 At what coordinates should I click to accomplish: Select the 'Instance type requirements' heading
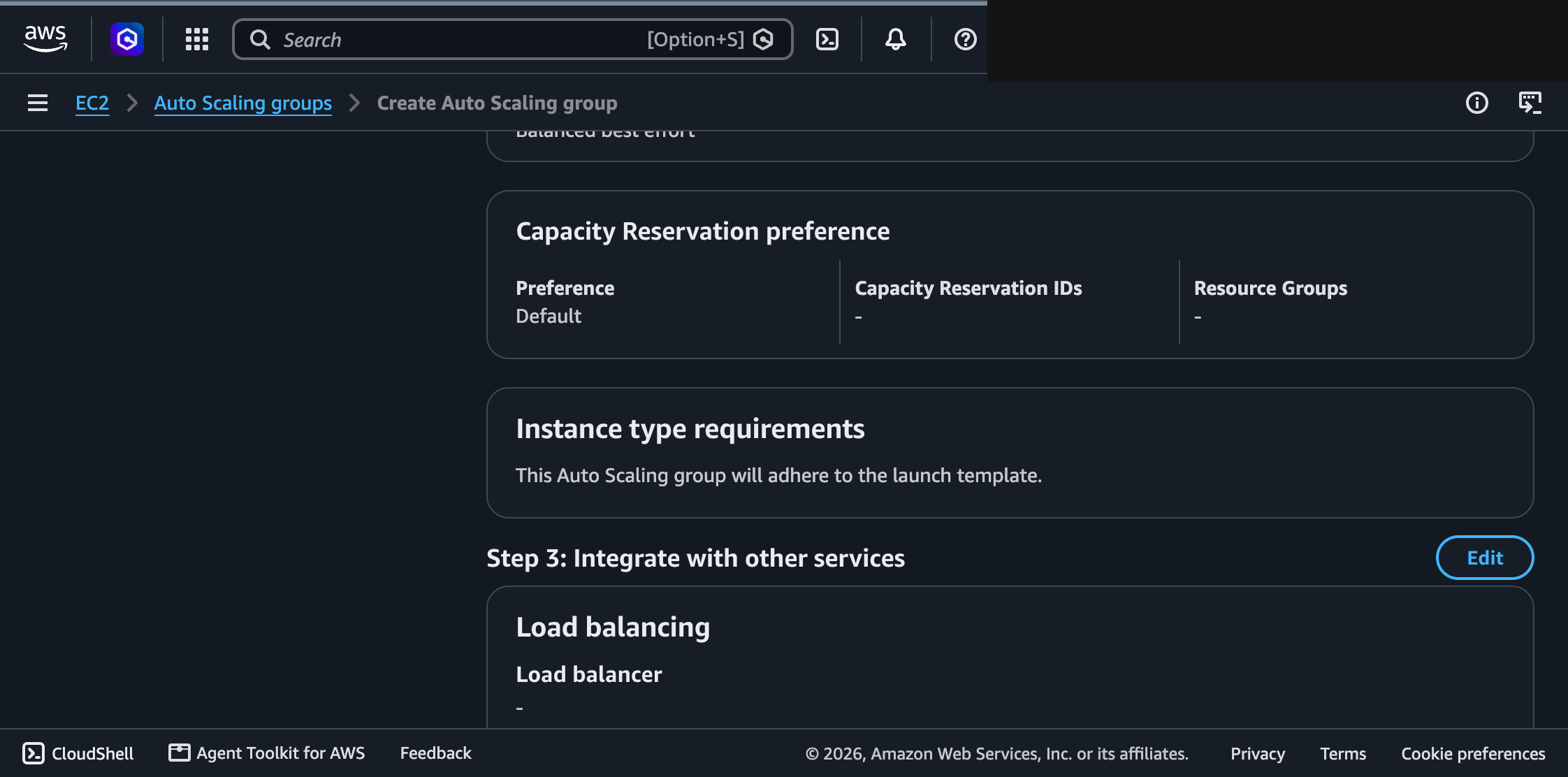click(690, 428)
